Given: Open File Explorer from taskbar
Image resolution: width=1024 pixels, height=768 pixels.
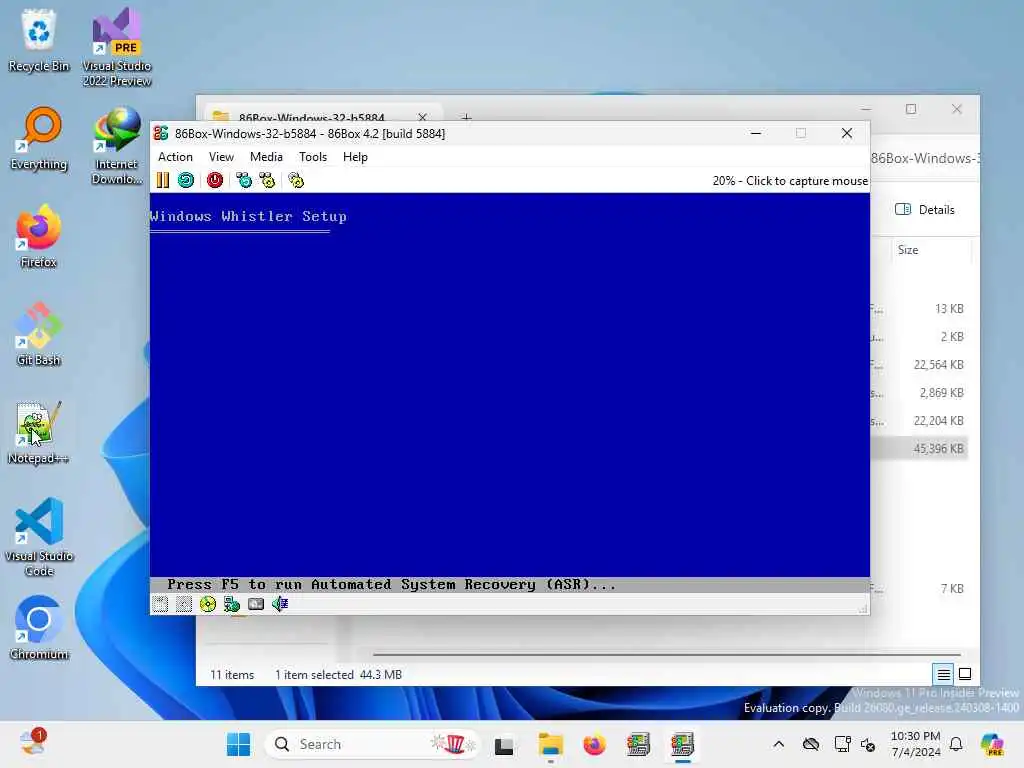Looking at the screenshot, I should [550, 745].
